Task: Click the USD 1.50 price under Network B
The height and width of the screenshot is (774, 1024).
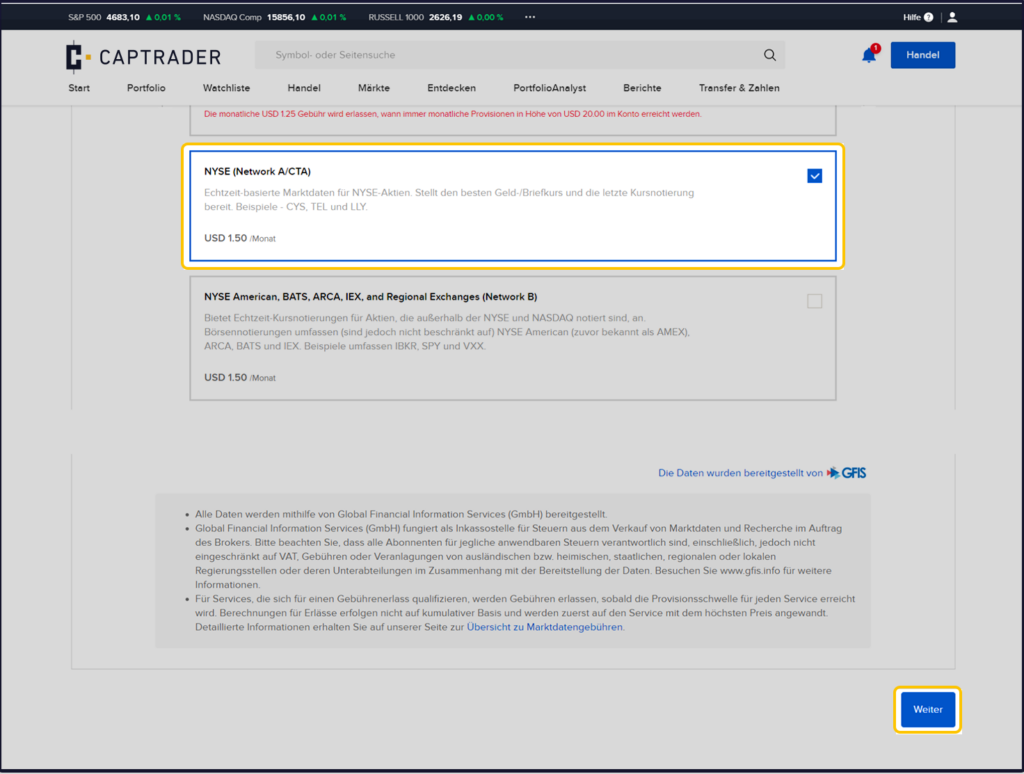Action: pos(240,378)
